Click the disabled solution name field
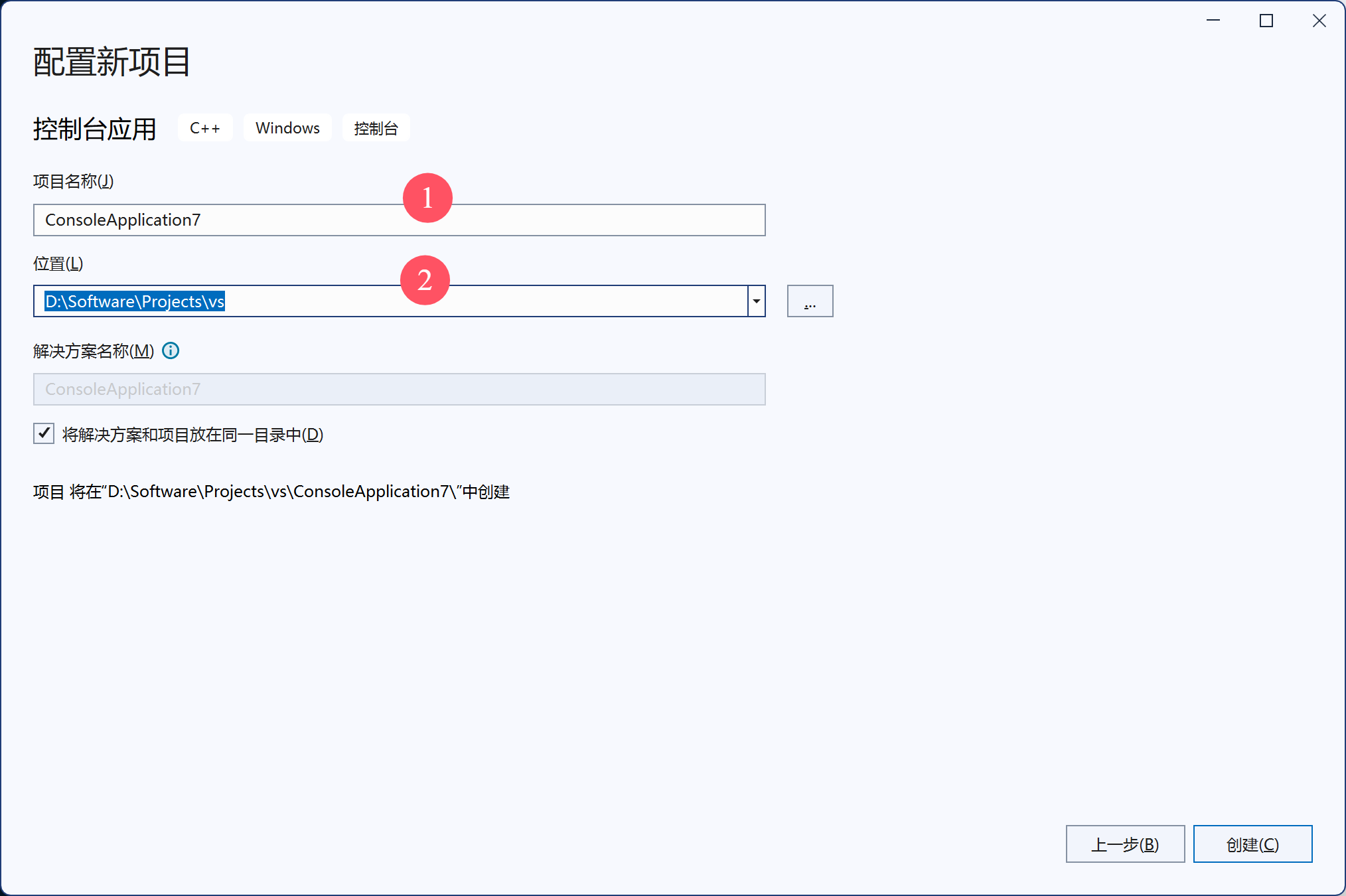 [398, 390]
